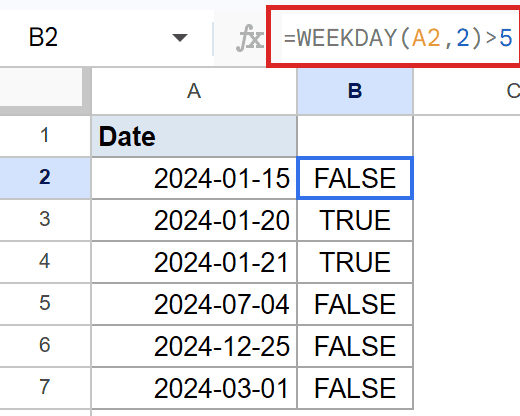Click the select-all corner box

click(x=45, y=91)
